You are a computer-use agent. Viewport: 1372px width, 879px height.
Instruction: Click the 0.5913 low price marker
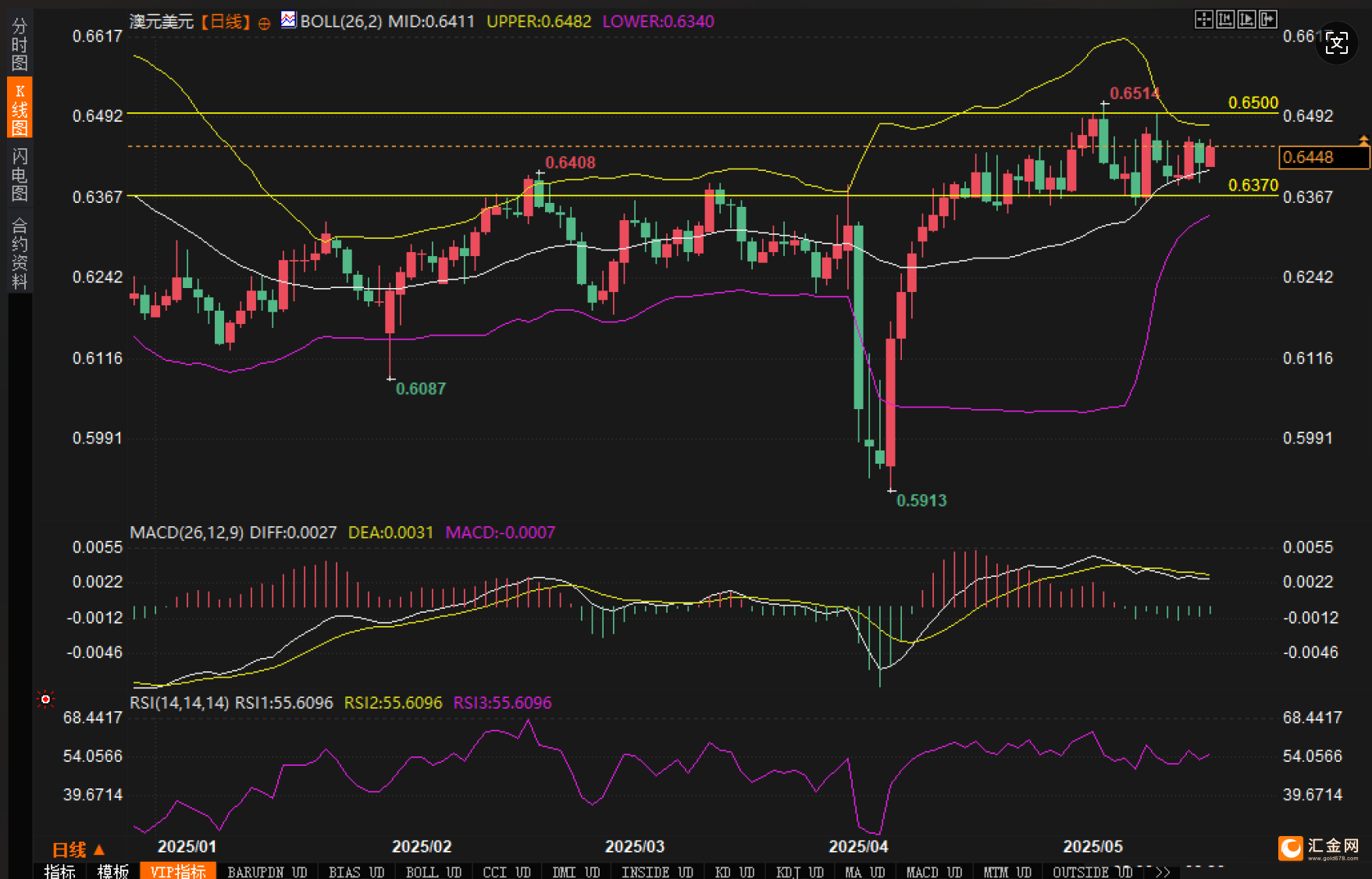[921, 500]
